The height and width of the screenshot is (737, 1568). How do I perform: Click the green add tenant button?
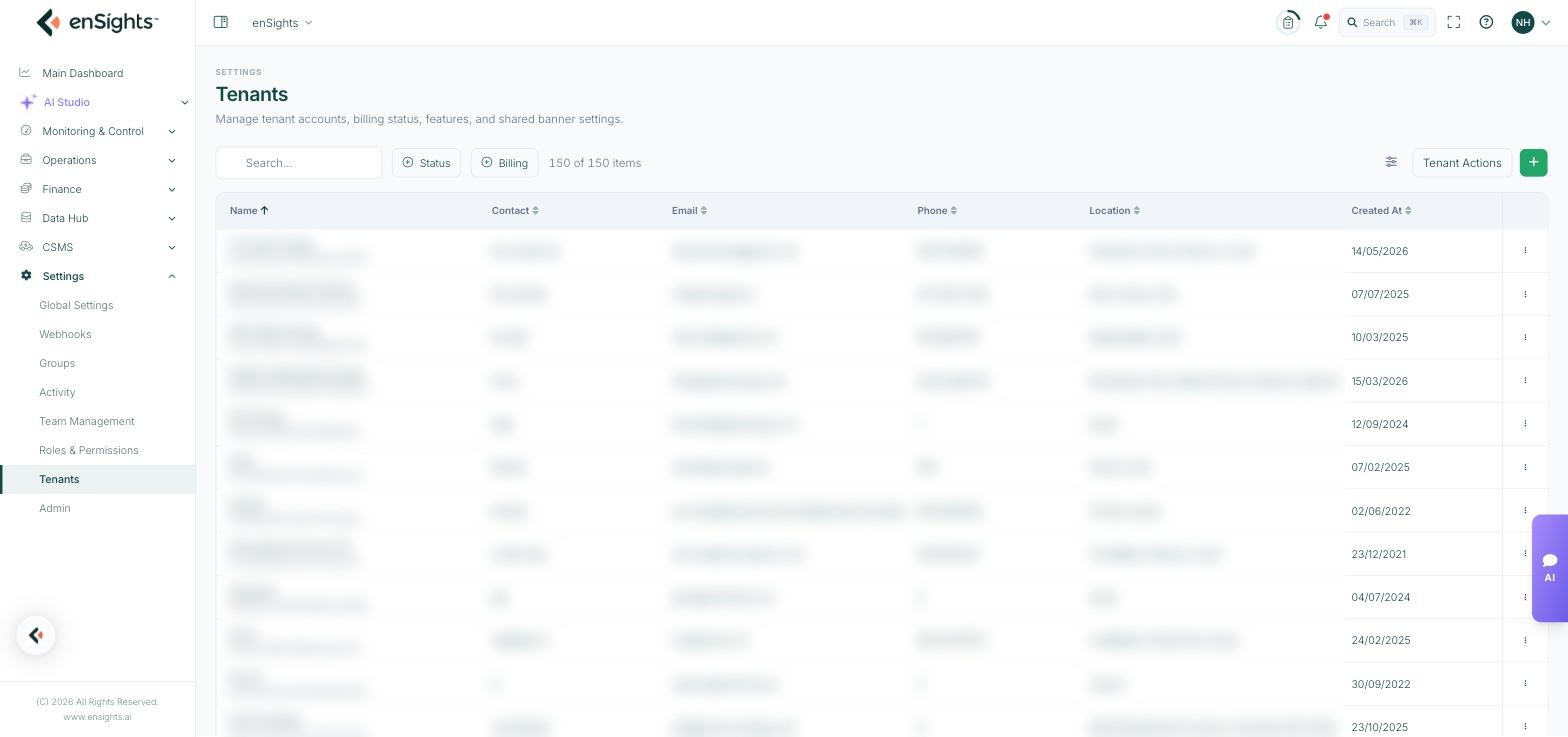click(x=1533, y=162)
